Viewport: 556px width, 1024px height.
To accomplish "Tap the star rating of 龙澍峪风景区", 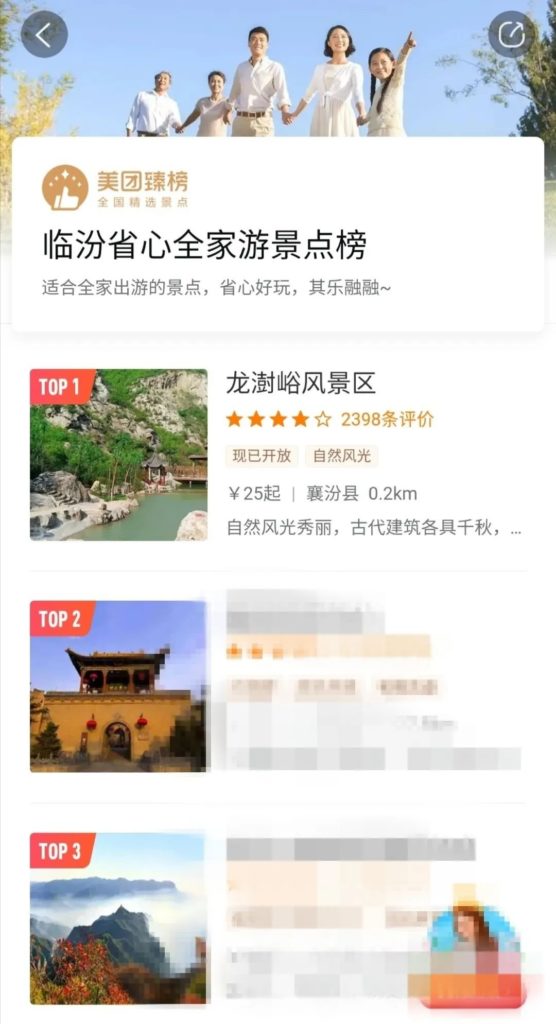I will click(x=279, y=419).
